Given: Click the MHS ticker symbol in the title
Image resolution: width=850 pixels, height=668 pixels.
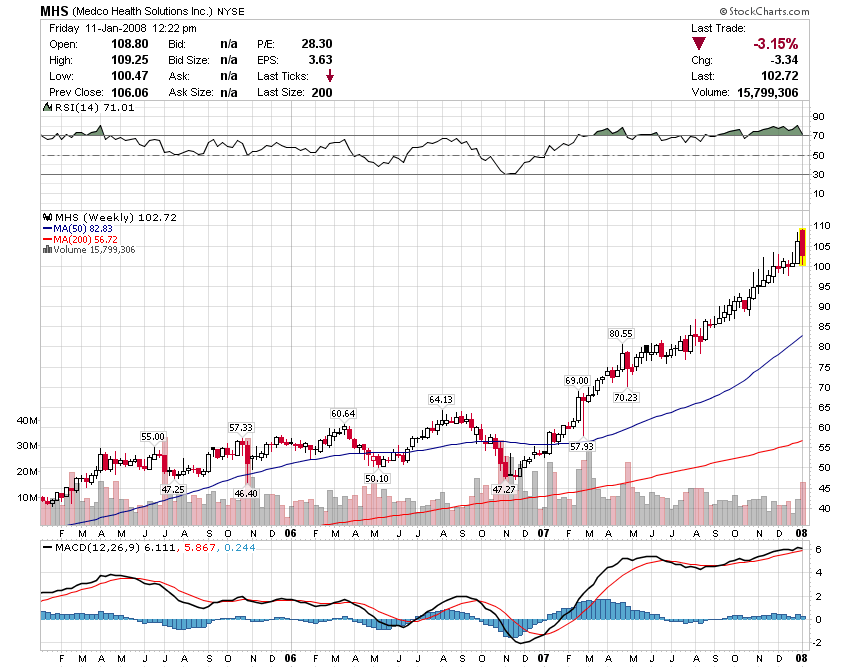Looking at the screenshot, I should point(54,11).
